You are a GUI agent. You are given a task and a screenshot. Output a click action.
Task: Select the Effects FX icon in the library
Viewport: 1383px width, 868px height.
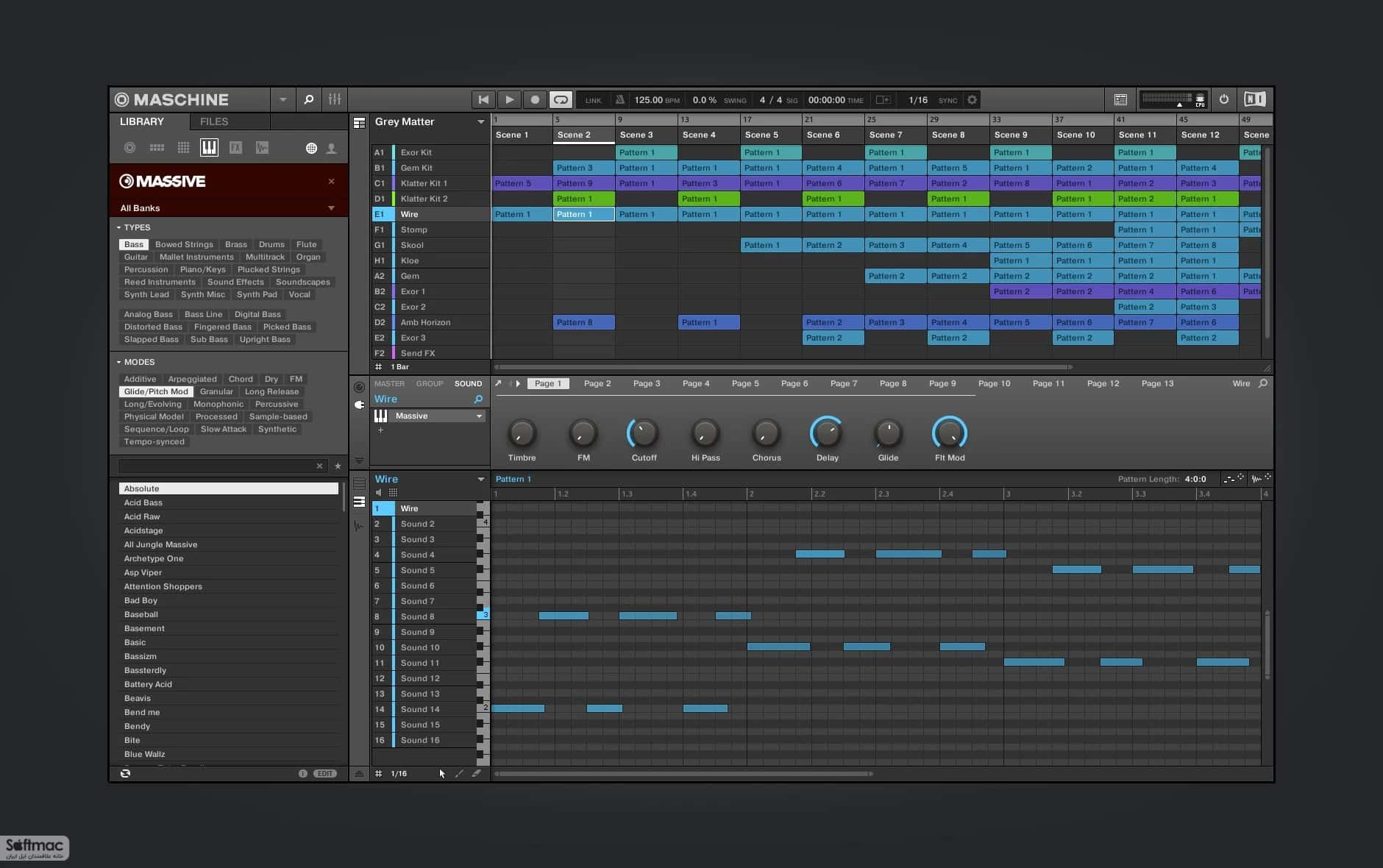tap(235, 148)
